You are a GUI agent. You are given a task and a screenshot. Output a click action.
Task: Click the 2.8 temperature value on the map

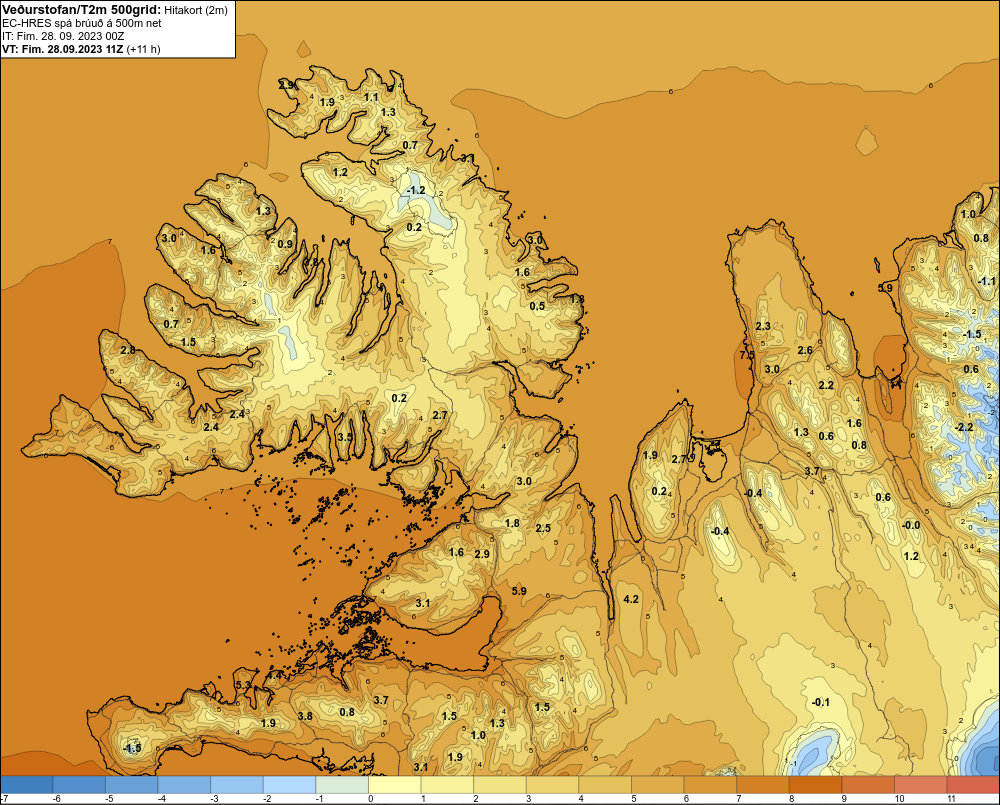click(128, 350)
